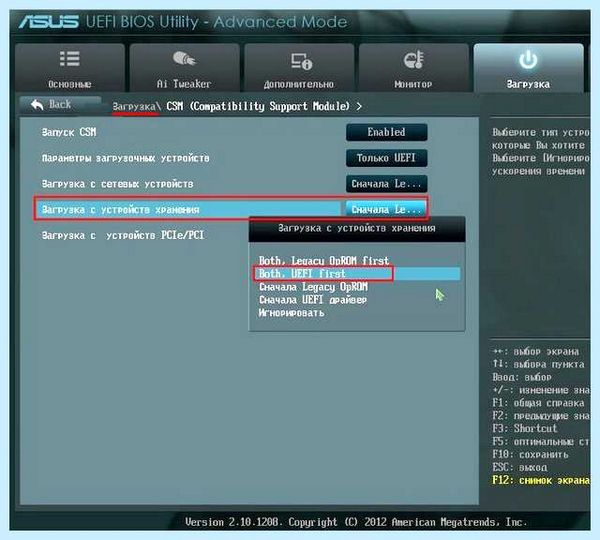Choose Both, Legacy OpROM first option

[x=324, y=261]
